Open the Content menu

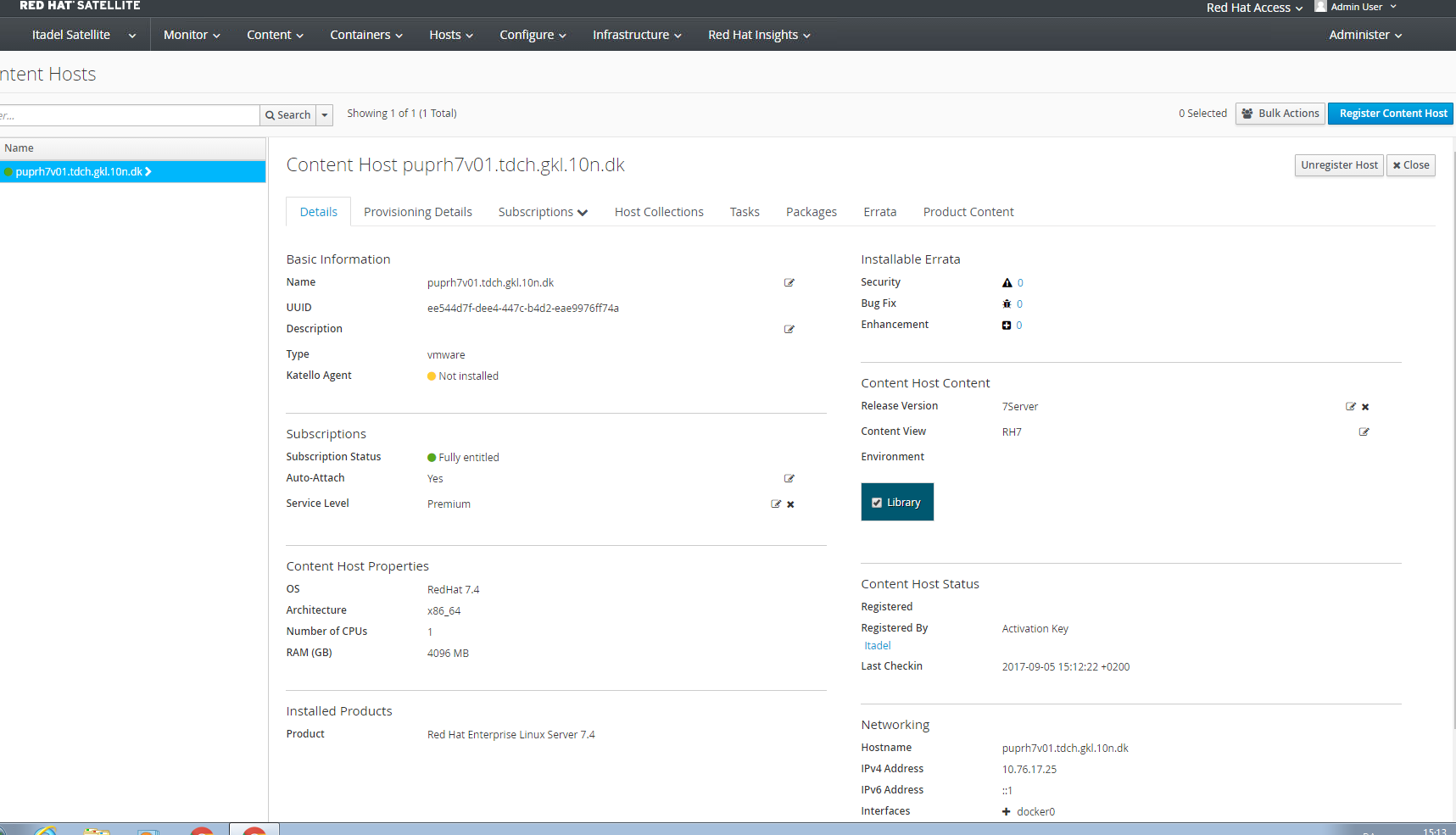pyautogui.click(x=275, y=35)
